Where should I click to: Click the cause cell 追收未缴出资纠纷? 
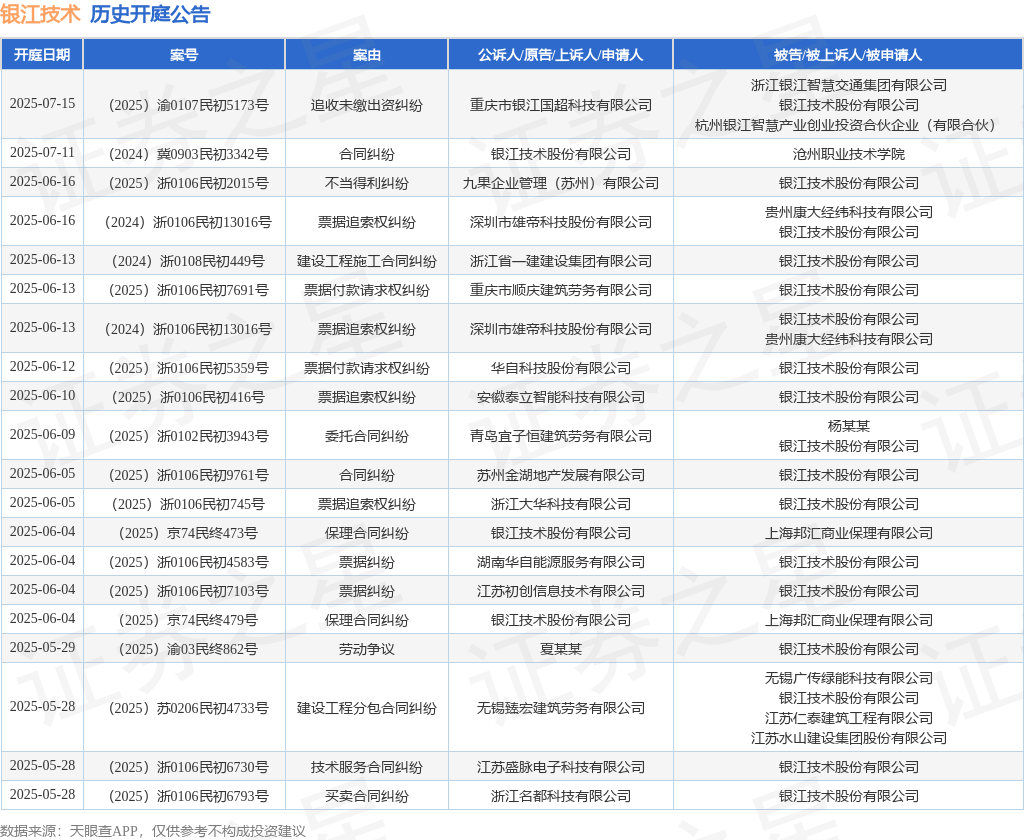pyautogui.click(x=366, y=105)
